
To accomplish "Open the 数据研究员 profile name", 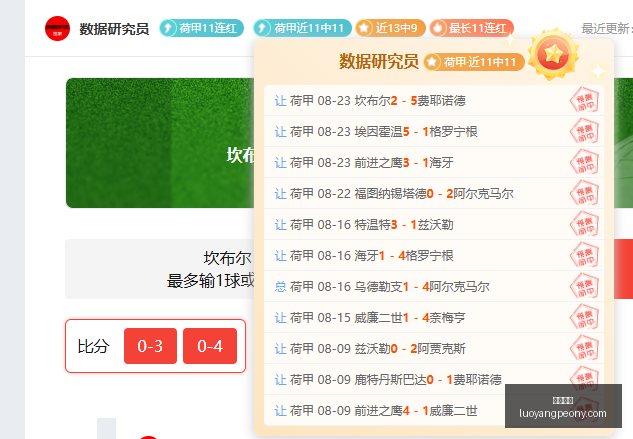I will (114, 29).
